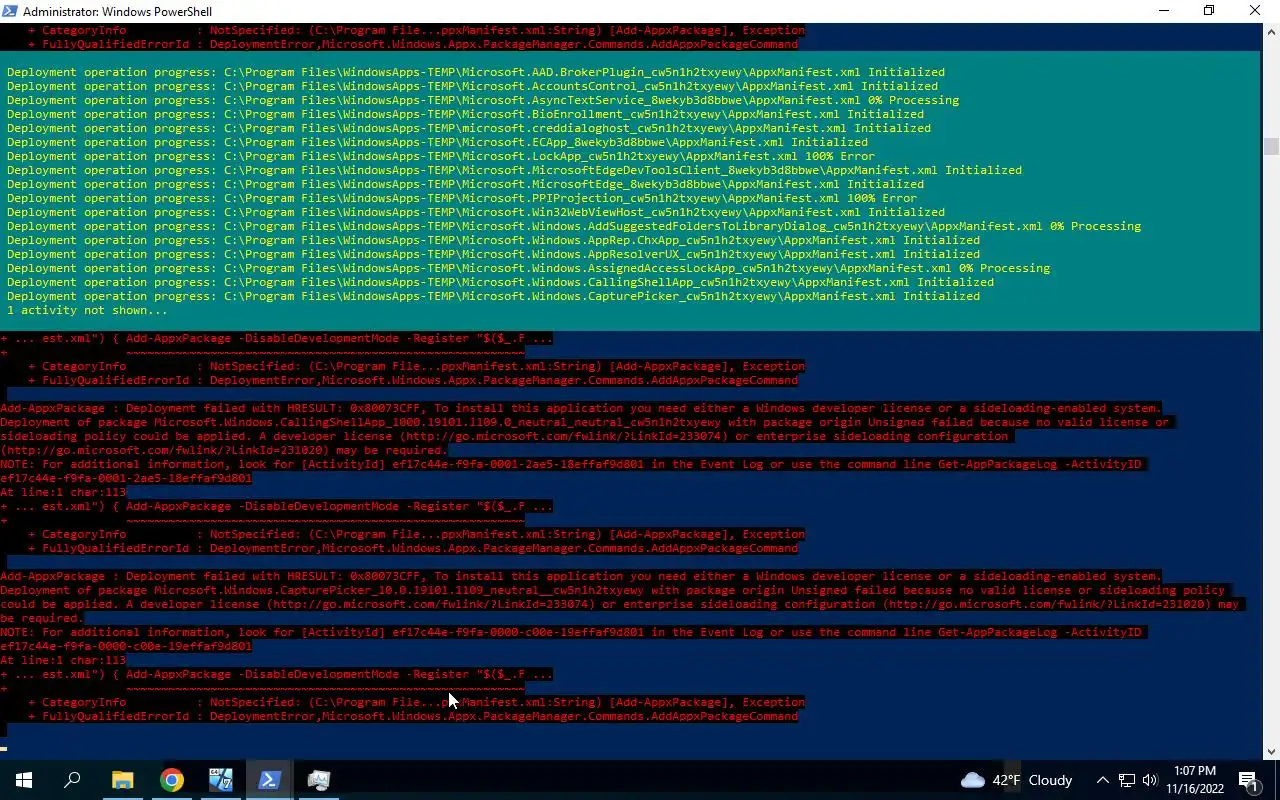Click the creddialoghost progress line
This screenshot has height=800, width=1280.
[x=469, y=128]
